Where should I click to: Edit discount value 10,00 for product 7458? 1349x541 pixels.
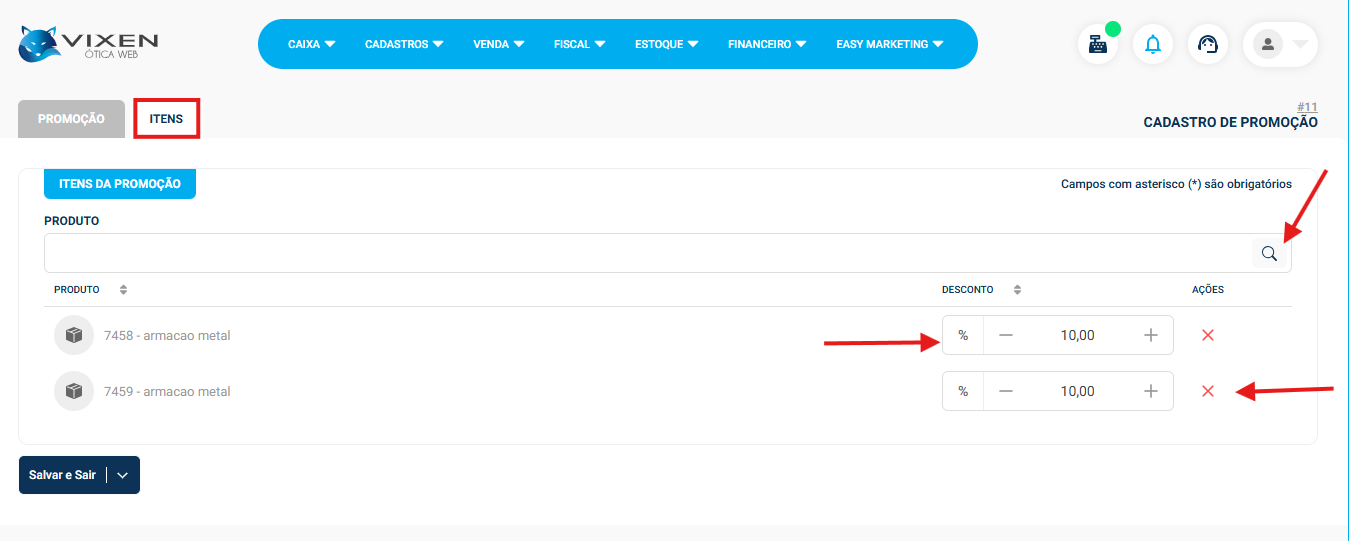(x=1077, y=335)
